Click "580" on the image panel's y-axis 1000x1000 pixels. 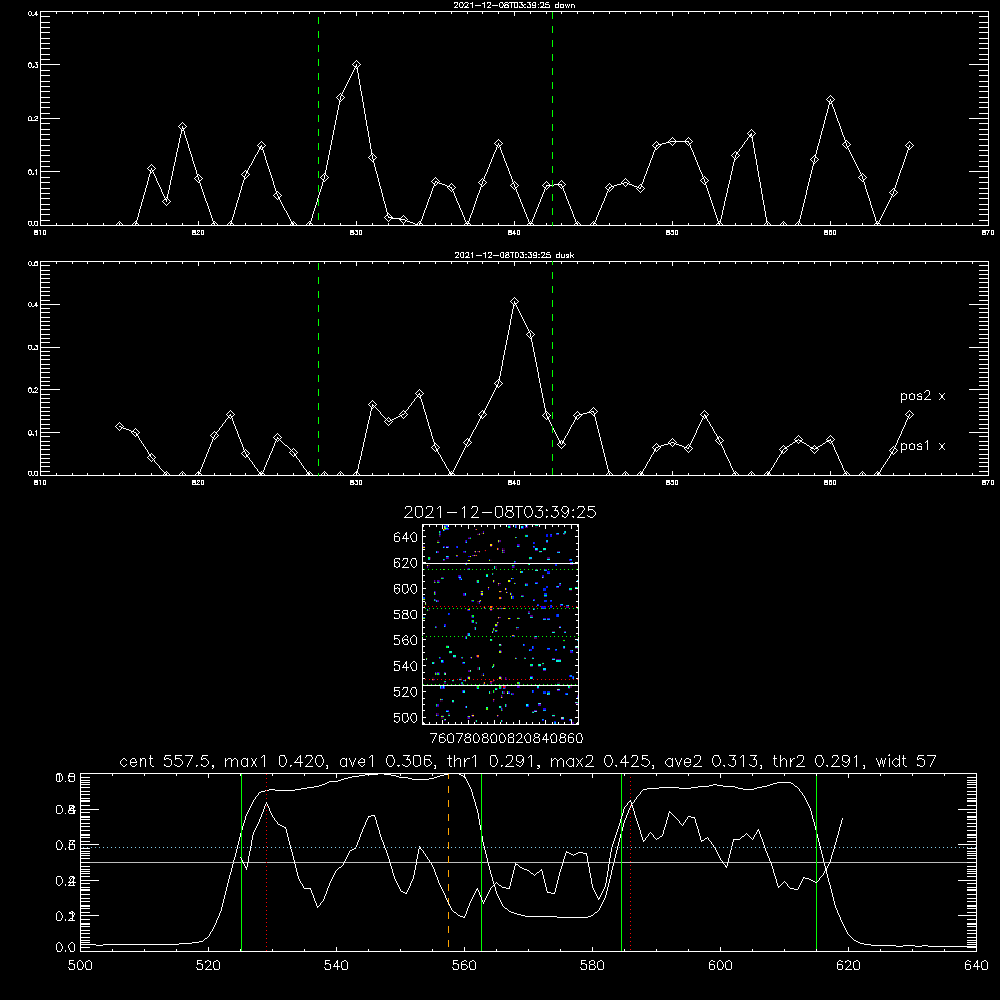(405, 615)
